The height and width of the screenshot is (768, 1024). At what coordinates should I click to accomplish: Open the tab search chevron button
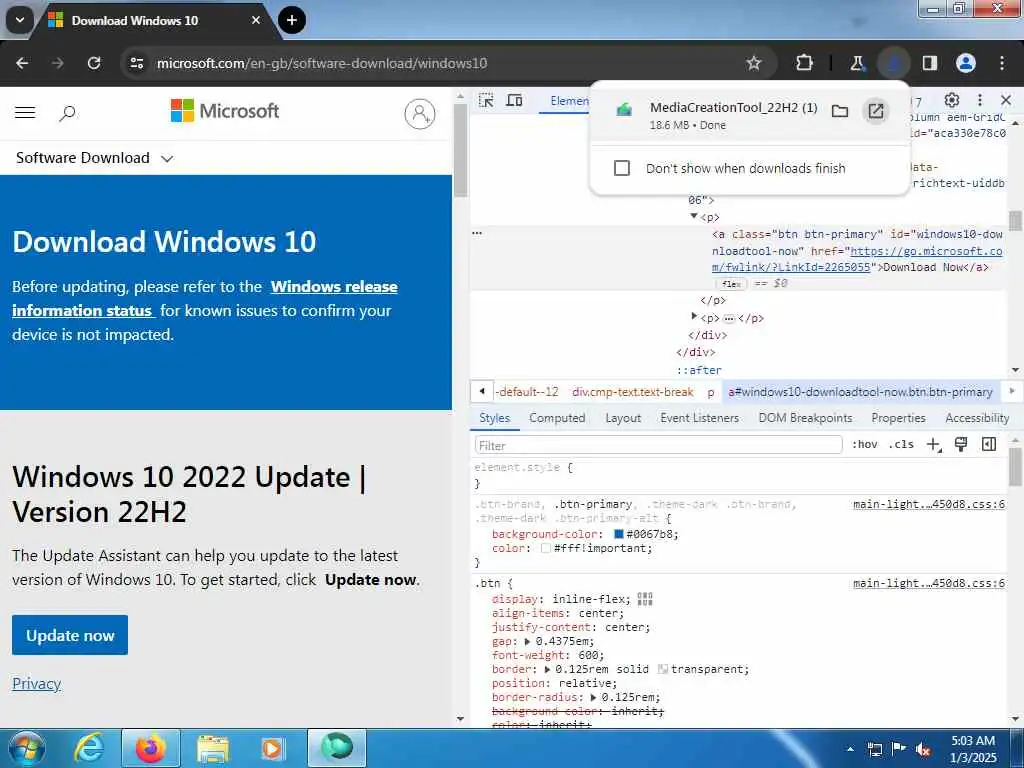click(20, 20)
